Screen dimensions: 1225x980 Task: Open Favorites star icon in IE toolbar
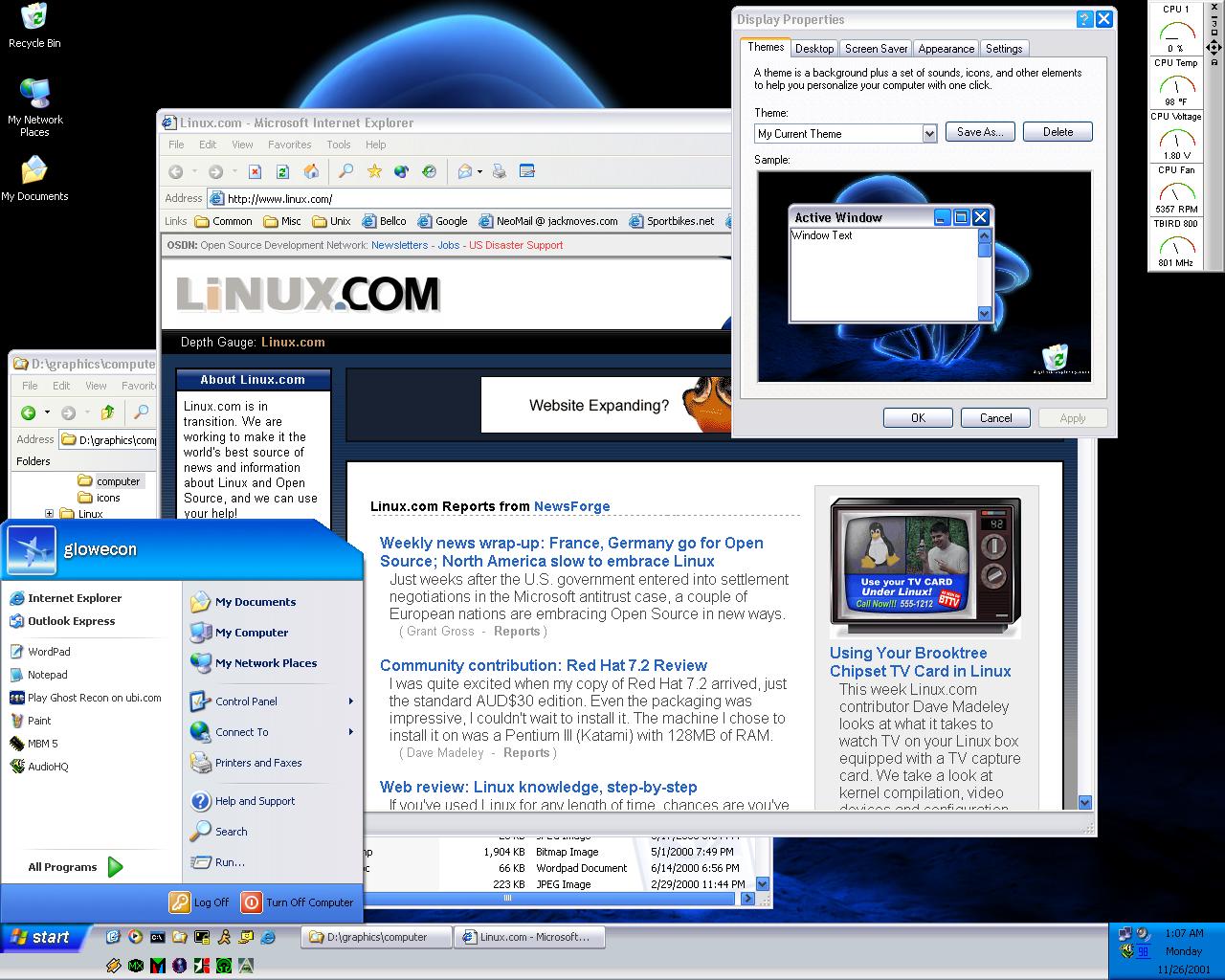click(x=374, y=171)
